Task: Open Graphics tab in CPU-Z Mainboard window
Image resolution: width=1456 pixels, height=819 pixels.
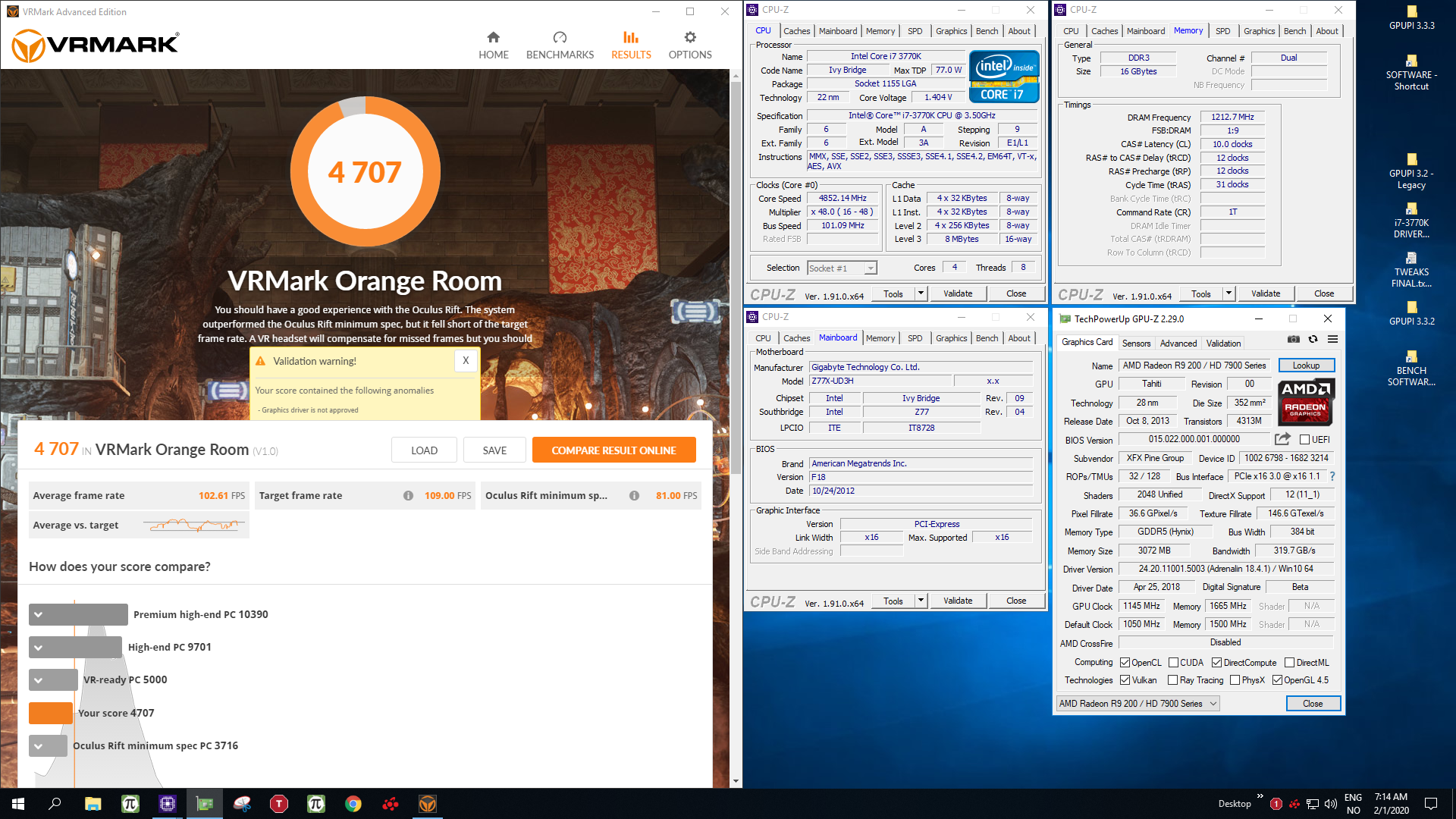Action: [951, 338]
